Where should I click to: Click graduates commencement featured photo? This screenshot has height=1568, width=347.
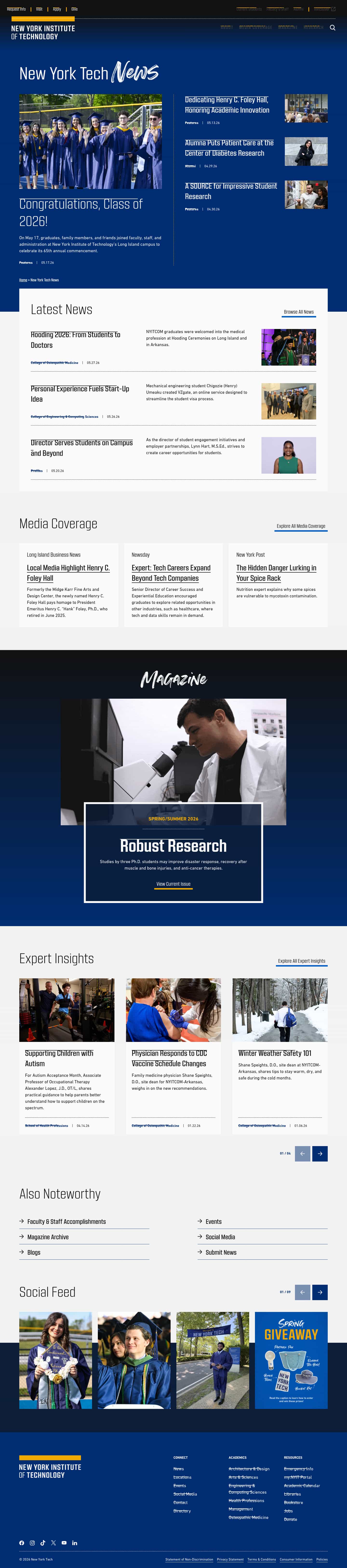(90, 141)
